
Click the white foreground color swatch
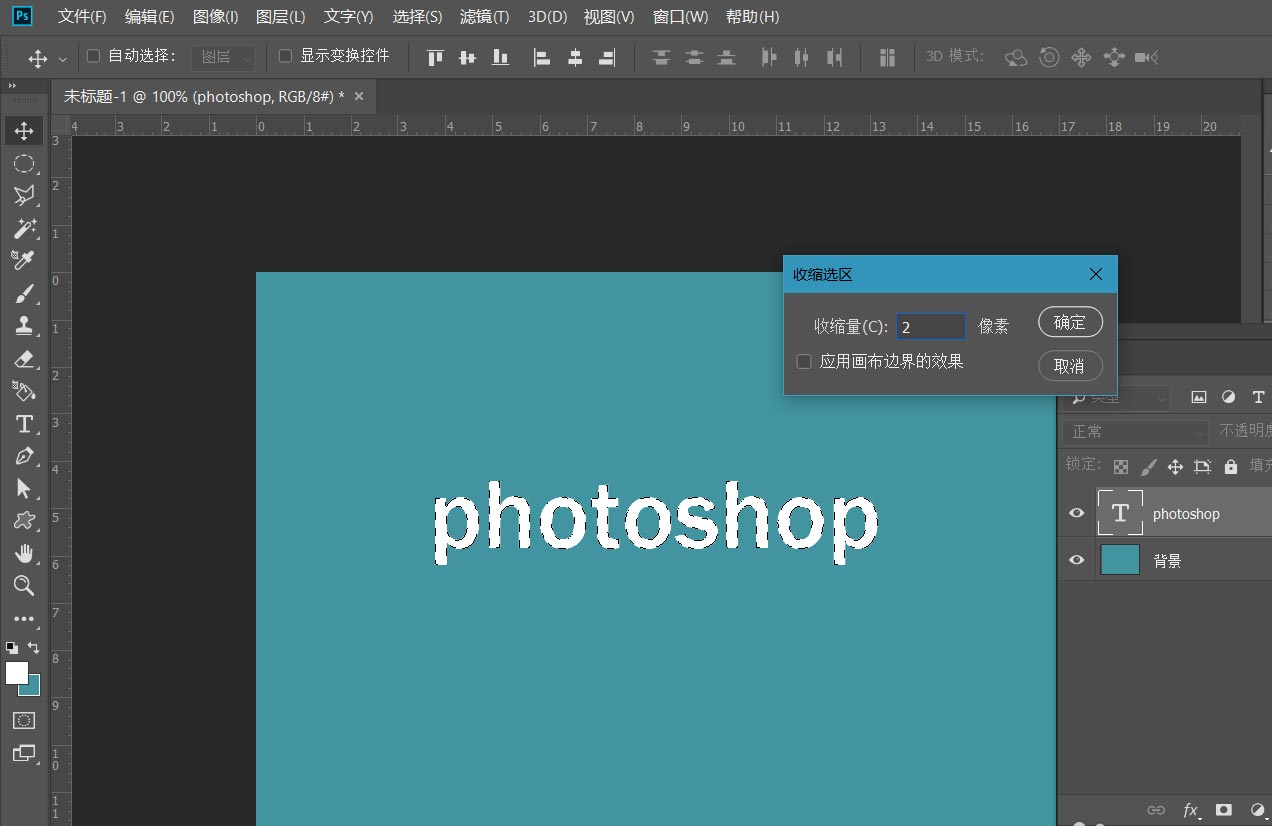click(x=17, y=673)
